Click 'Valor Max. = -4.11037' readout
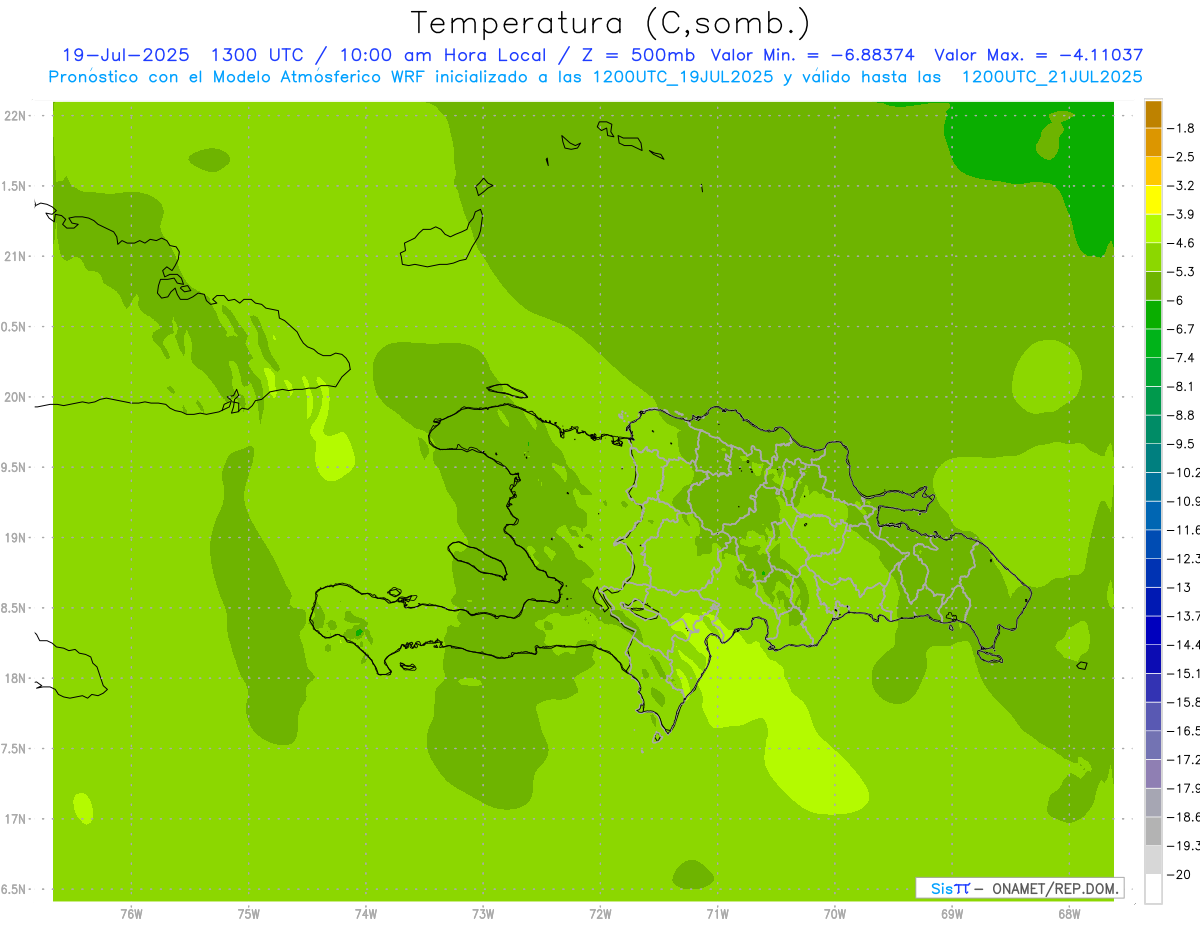This screenshot has width=1200, height=927. pos(1038,55)
